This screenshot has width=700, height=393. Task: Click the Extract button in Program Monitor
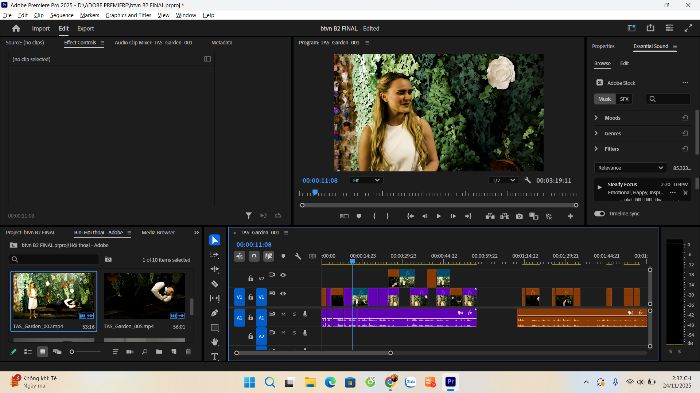click(504, 216)
